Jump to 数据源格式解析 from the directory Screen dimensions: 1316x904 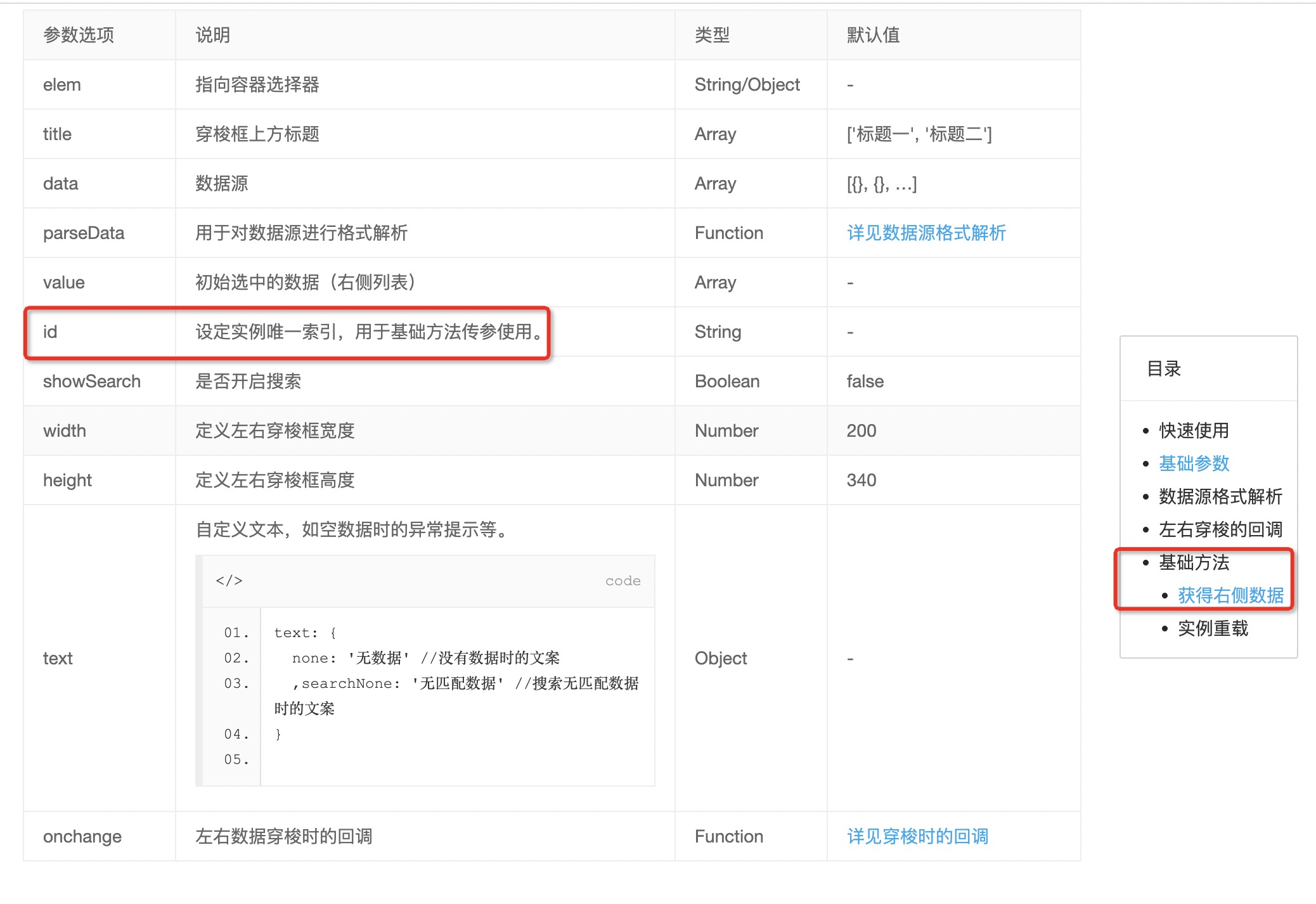[1220, 496]
